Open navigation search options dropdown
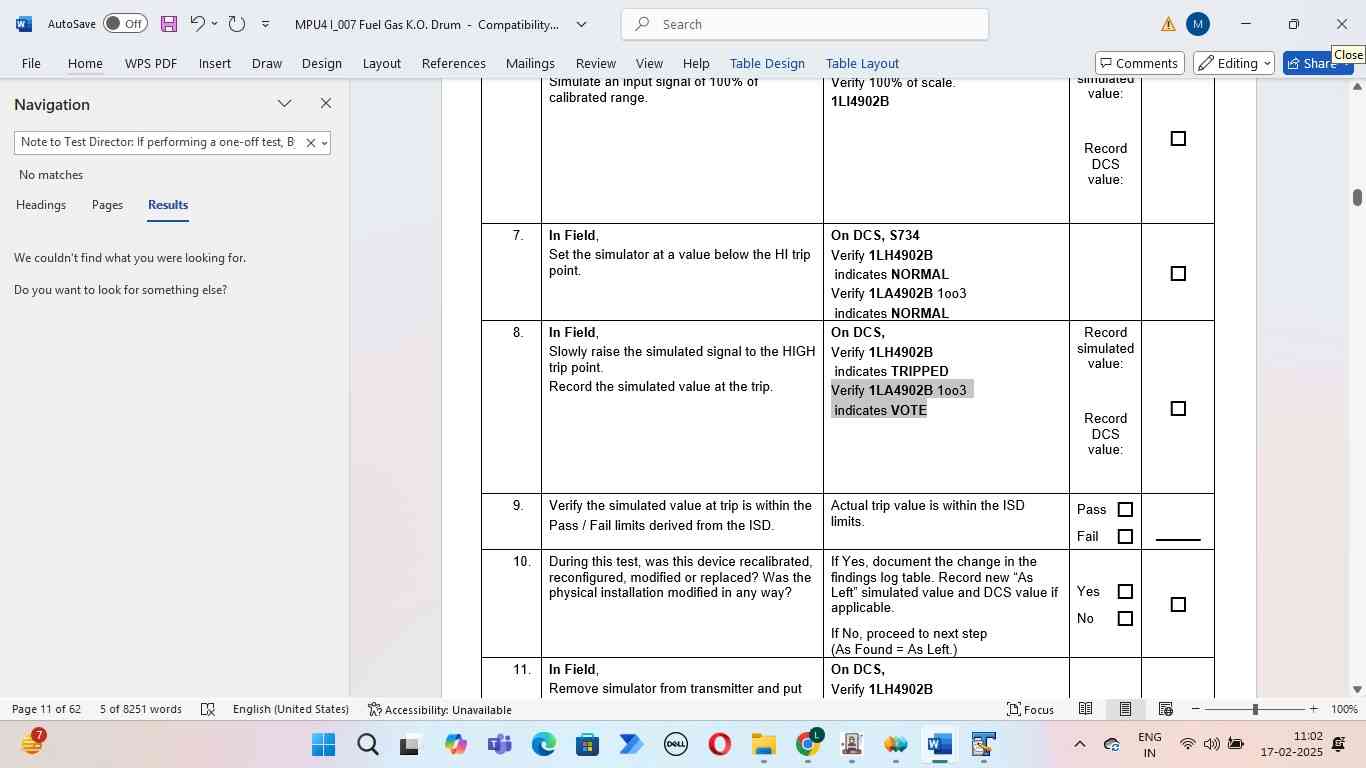The image size is (1366, 768). [x=324, y=143]
